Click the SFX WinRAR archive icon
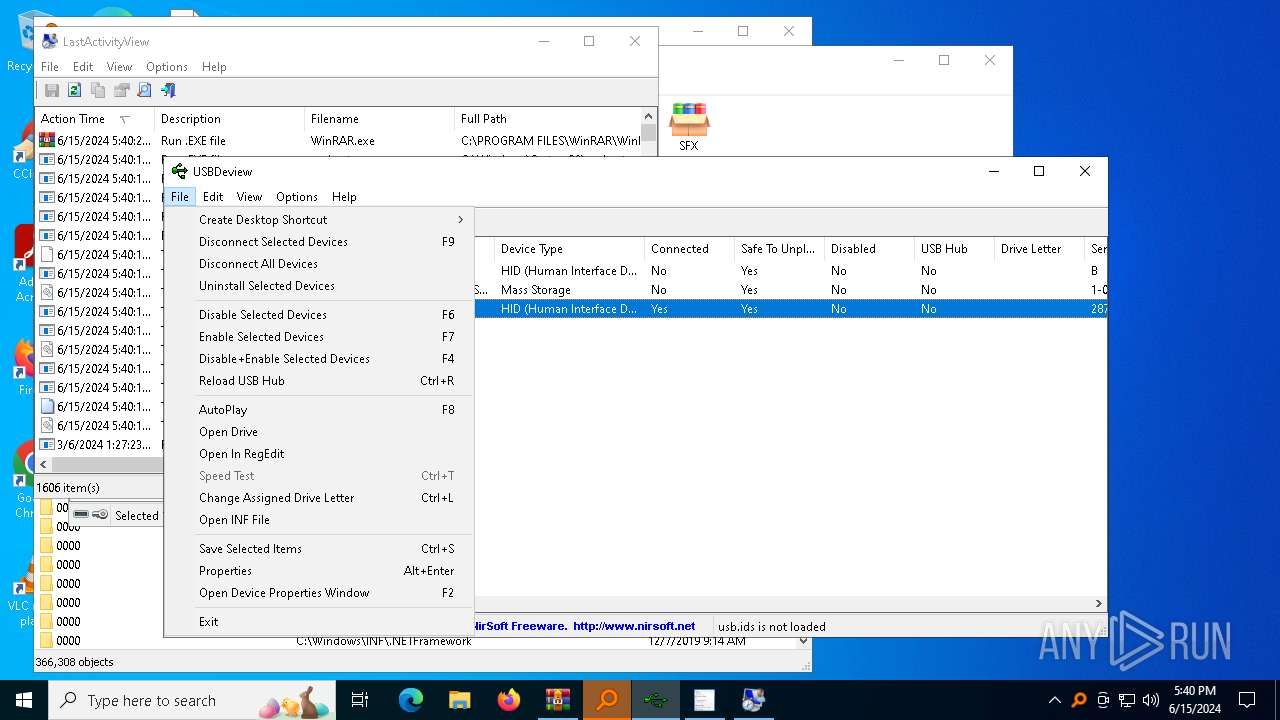Viewport: 1280px width, 720px height. (689, 127)
